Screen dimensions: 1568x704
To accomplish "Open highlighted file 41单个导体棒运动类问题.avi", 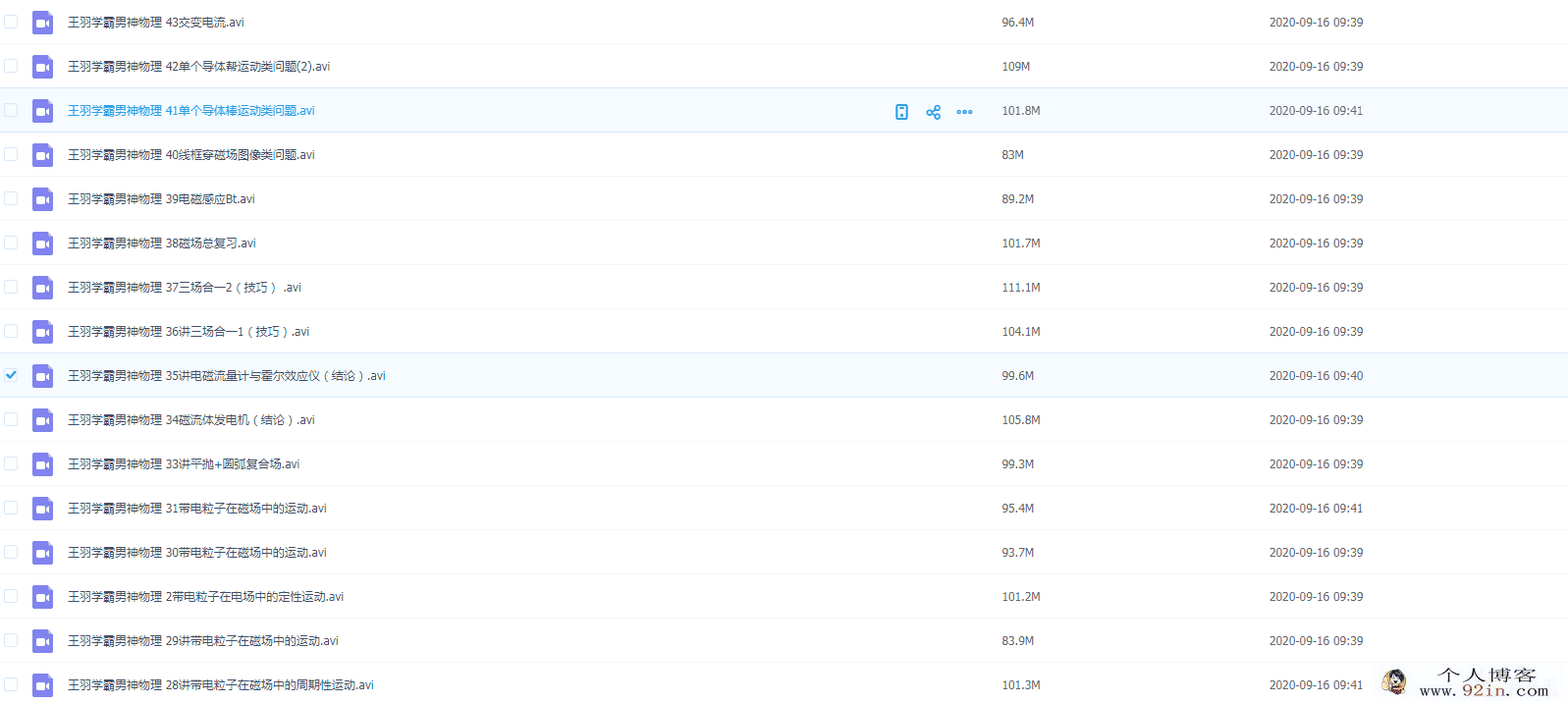I will 190,110.
